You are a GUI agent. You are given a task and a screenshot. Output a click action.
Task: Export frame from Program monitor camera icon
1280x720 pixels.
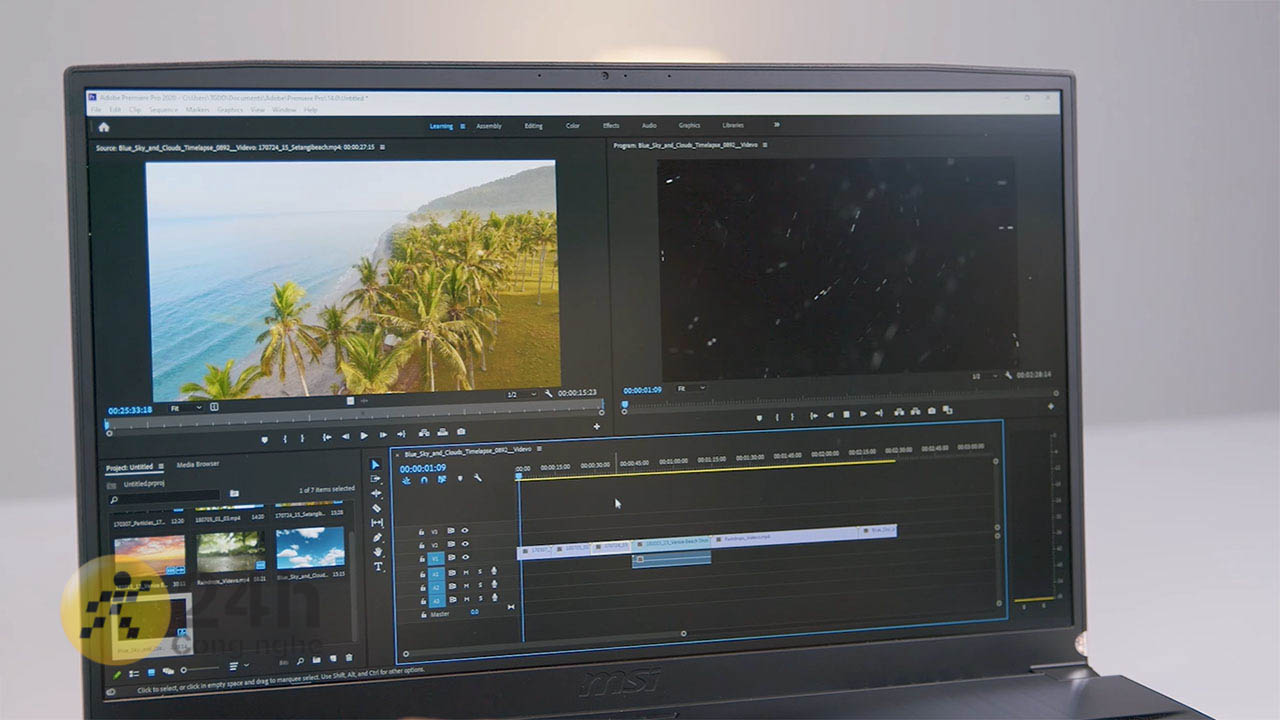click(x=932, y=411)
